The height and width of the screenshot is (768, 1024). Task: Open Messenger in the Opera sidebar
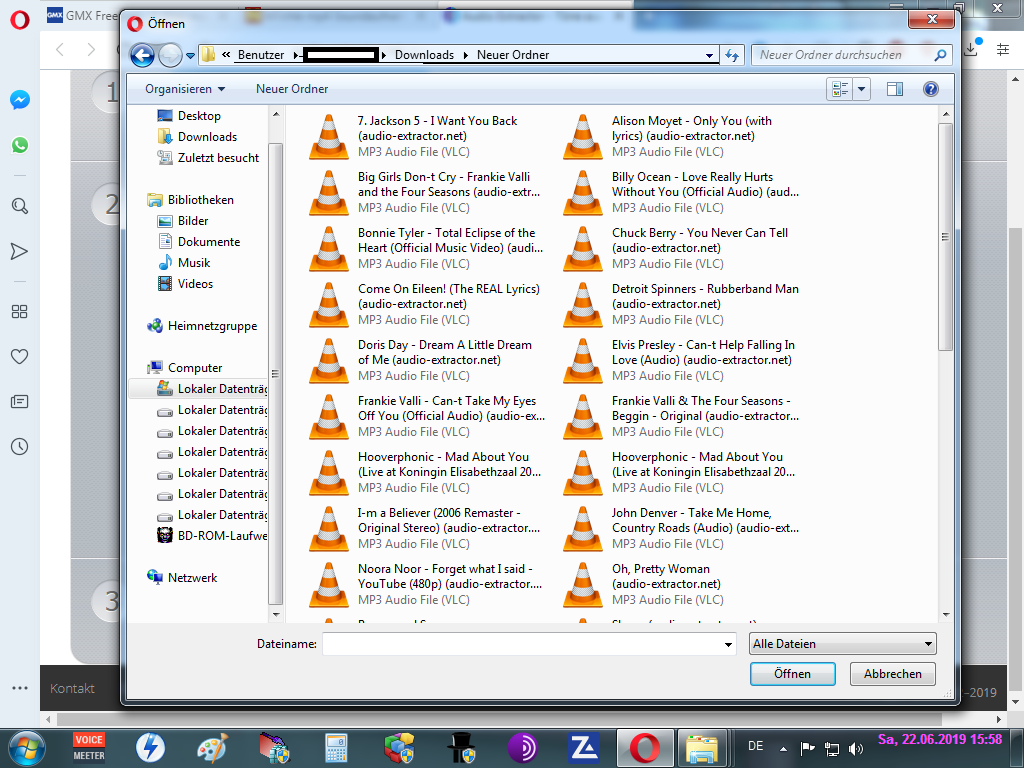point(20,100)
